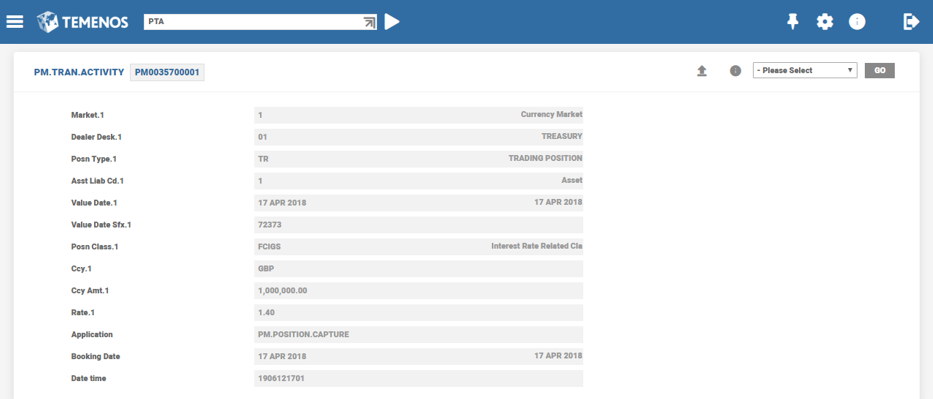This screenshot has height=399, width=933.
Task: Expand the Please Select dropdown
Action: (805, 70)
